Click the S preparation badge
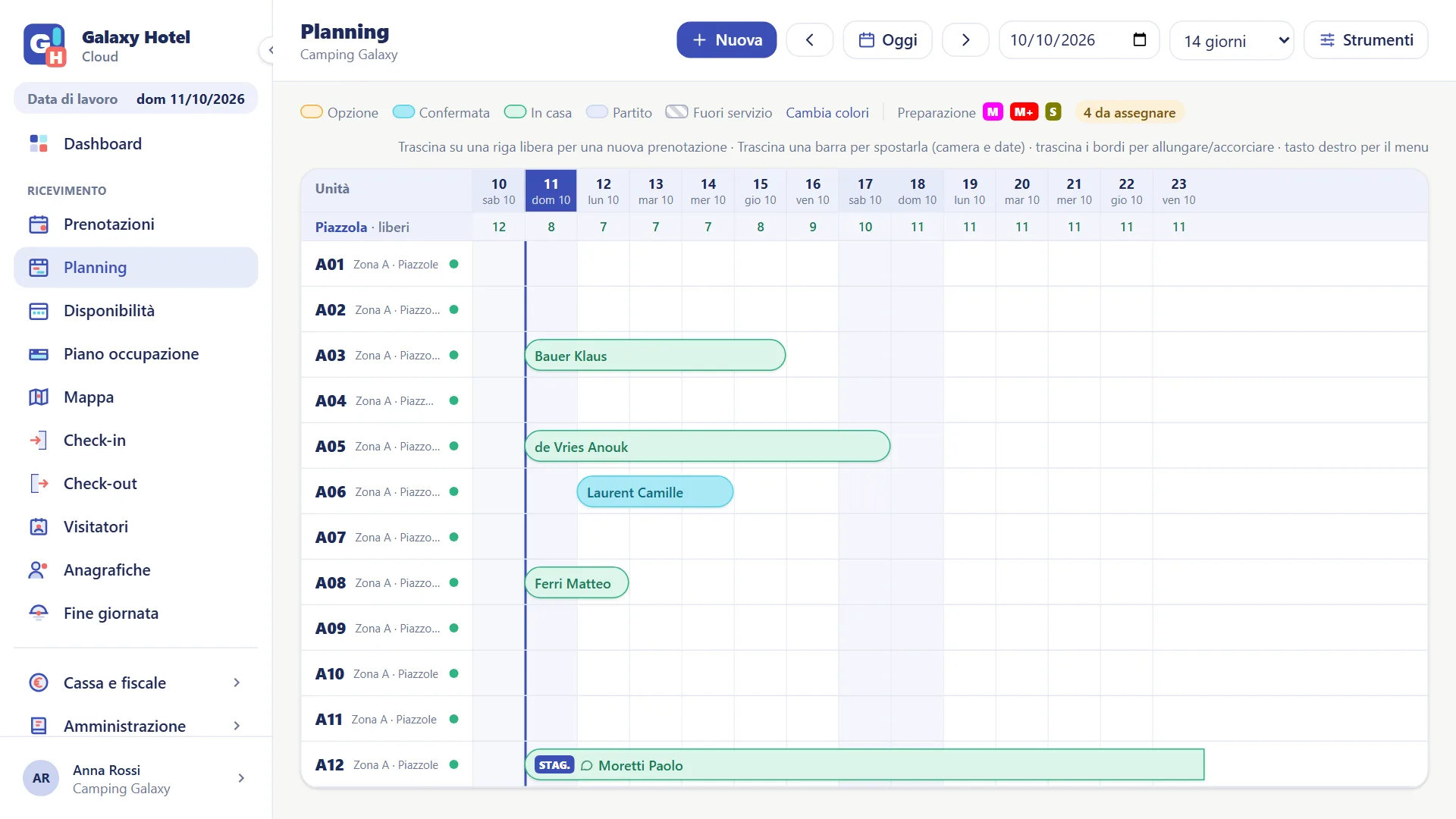This screenshot has width=1456, height=819. (1053, 112)
